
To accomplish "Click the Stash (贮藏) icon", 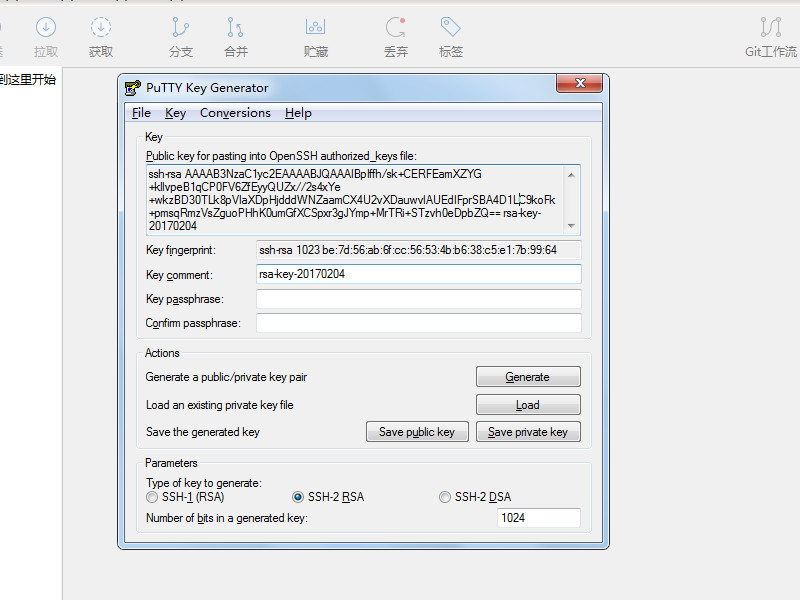I will (315, 28).
